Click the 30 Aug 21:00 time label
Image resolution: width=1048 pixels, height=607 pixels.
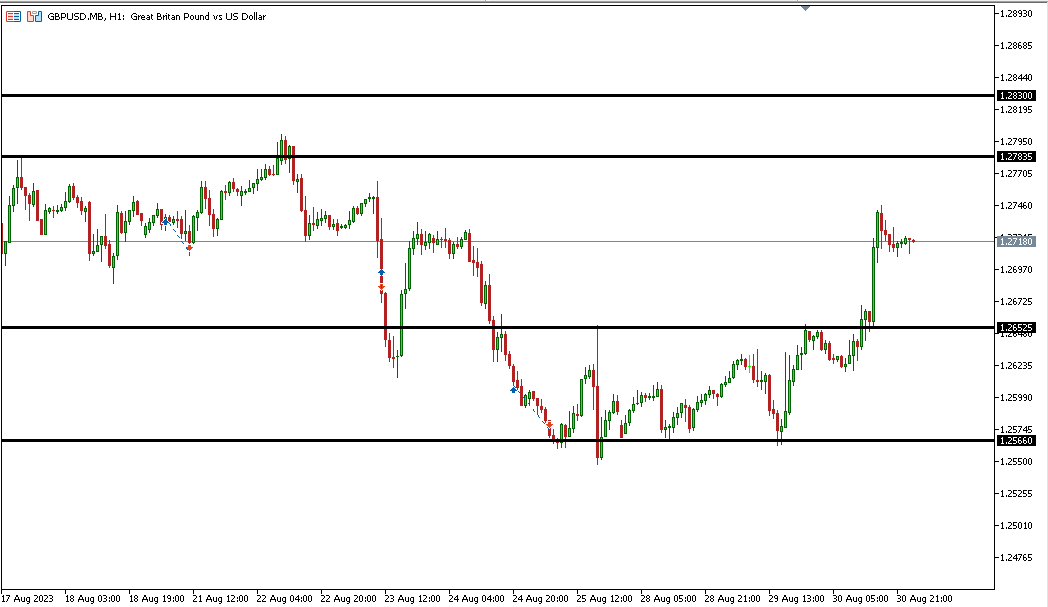[x=924, y=598]
